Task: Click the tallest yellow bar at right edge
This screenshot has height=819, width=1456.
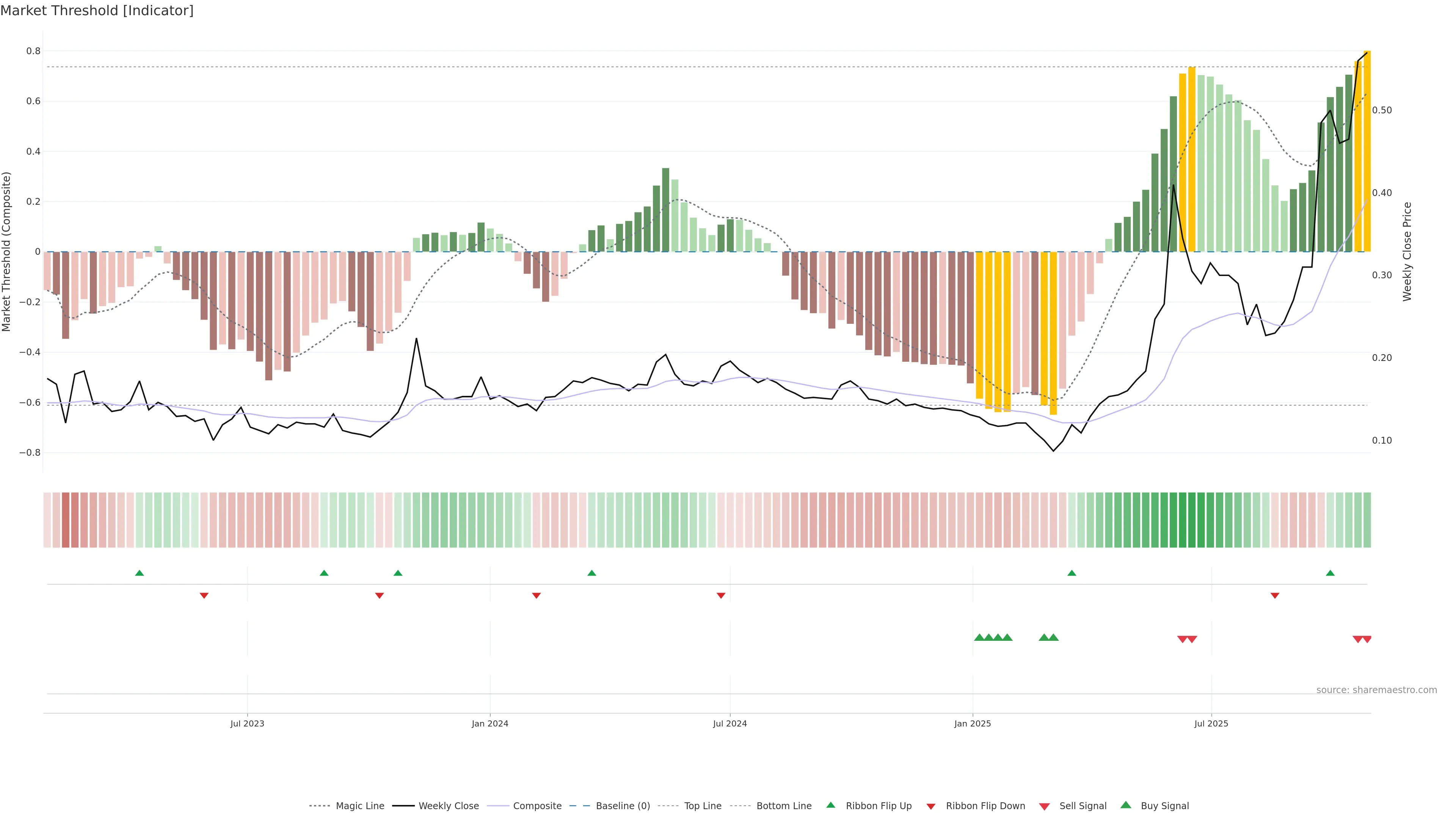Action: click(x=1367, y=152)
